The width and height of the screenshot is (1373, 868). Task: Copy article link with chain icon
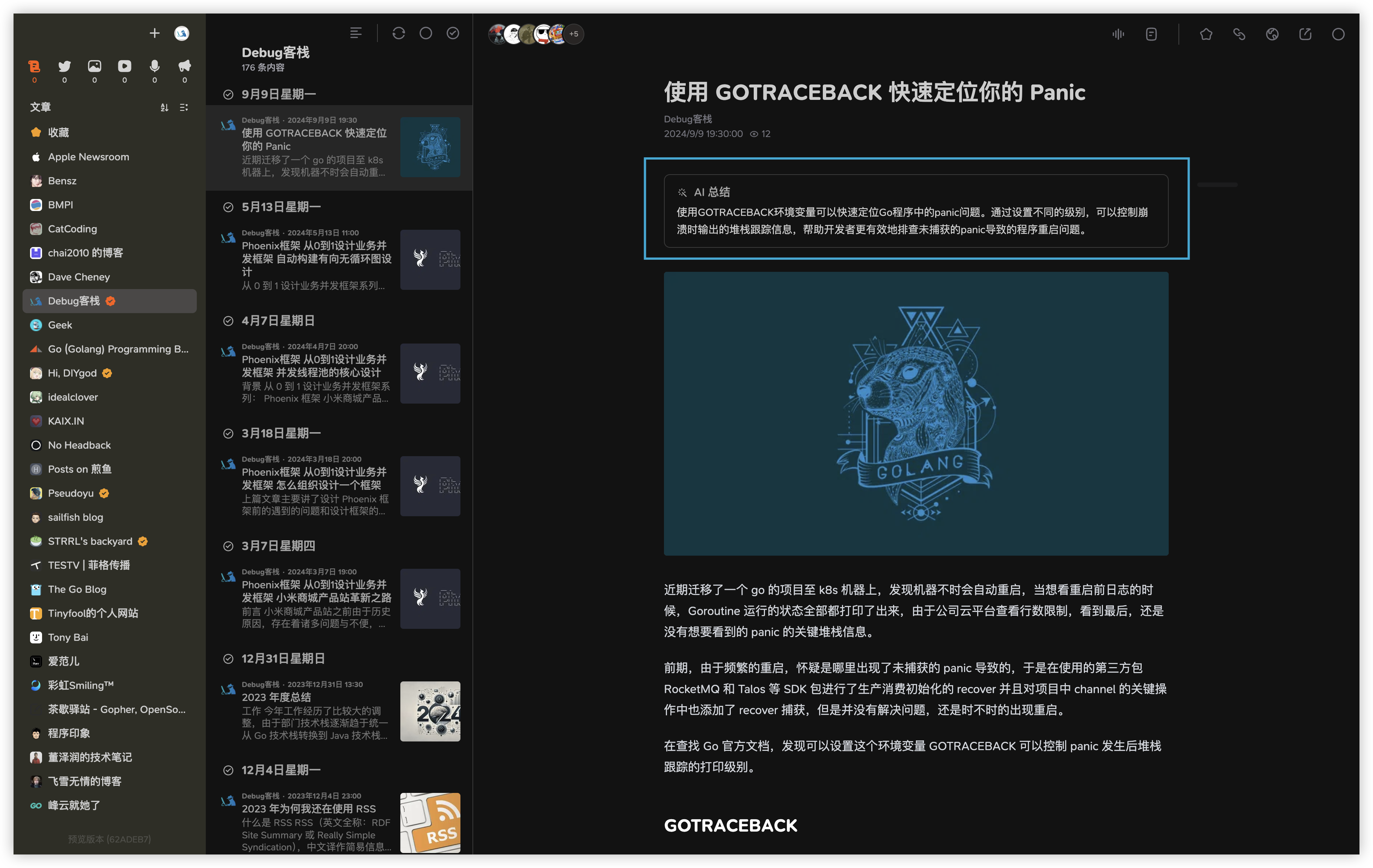pos(1239,34)
